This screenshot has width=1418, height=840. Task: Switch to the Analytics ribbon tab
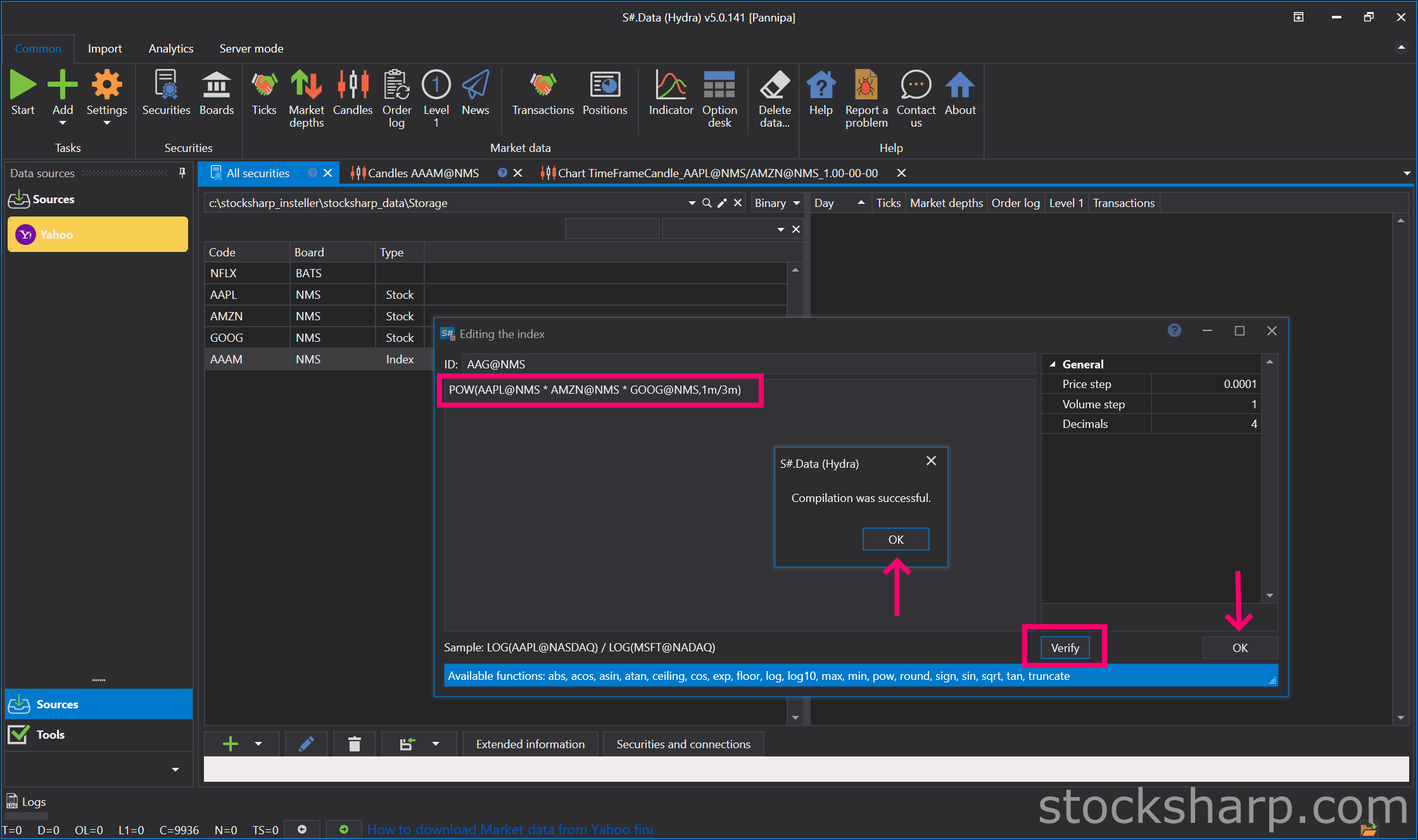point(171,49)
